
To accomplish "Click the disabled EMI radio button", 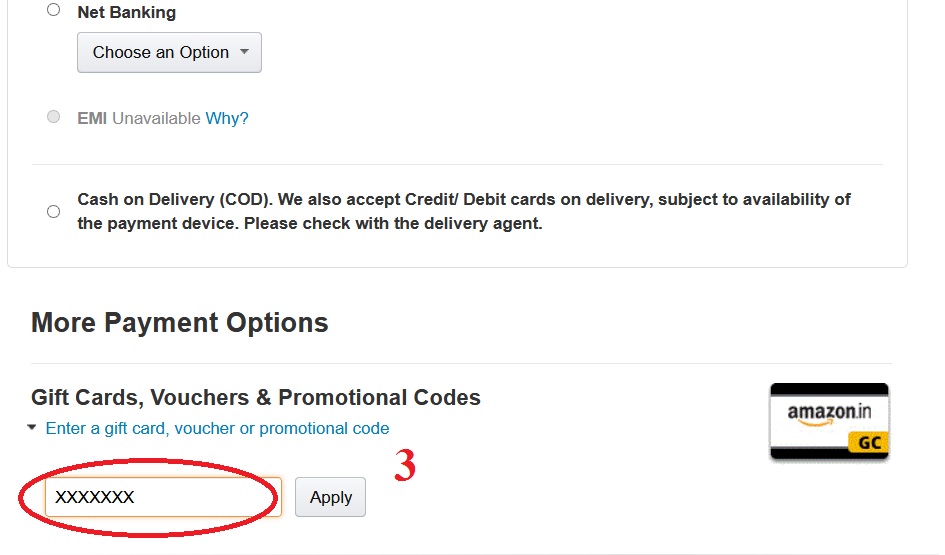I will coord(53,117).
